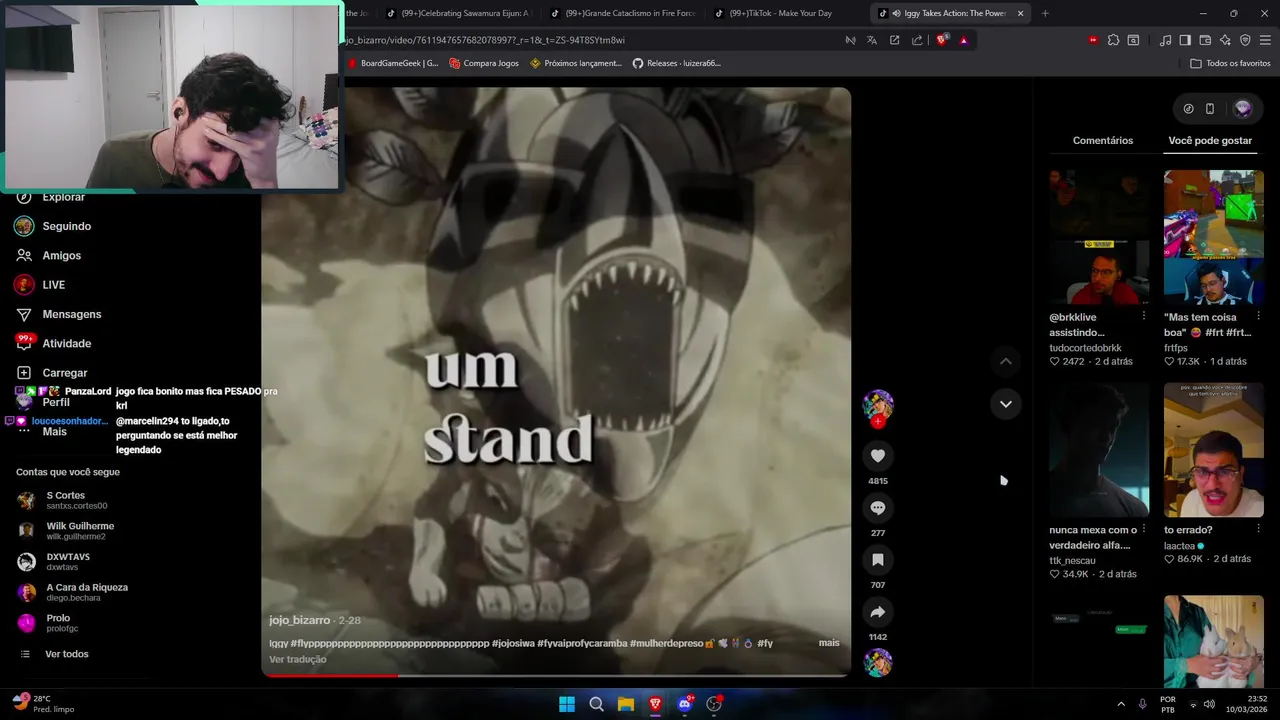Click the #jojosiwa hashtag
Image resolution: width=1280 pixels, height=720 pixels.
point(513,643)
